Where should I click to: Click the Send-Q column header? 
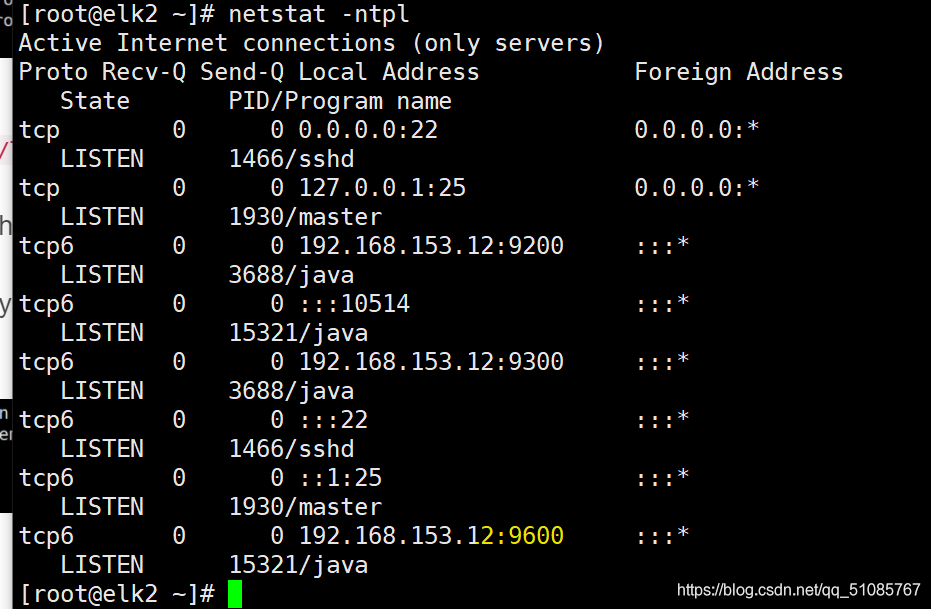tap(242, 72)
